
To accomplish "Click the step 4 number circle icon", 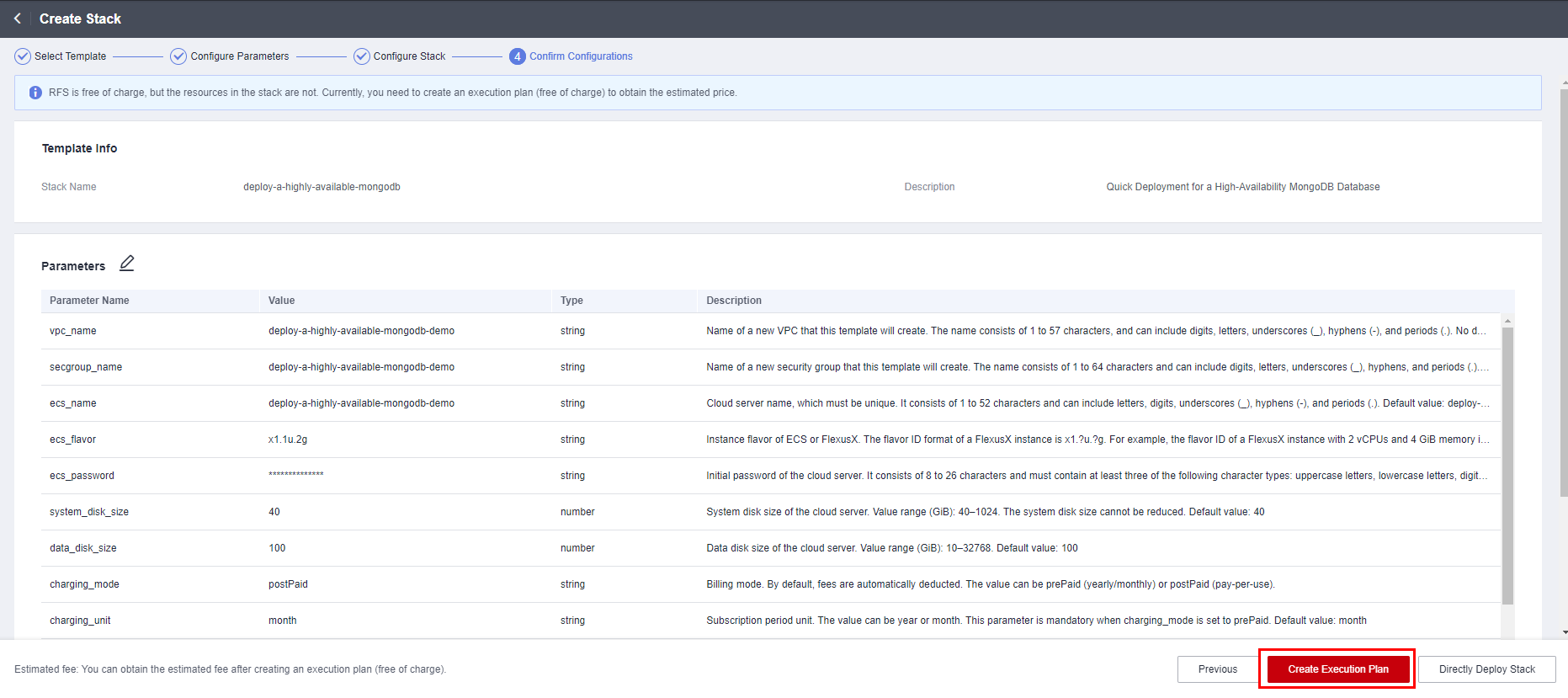I will click(x=518, y=56).
